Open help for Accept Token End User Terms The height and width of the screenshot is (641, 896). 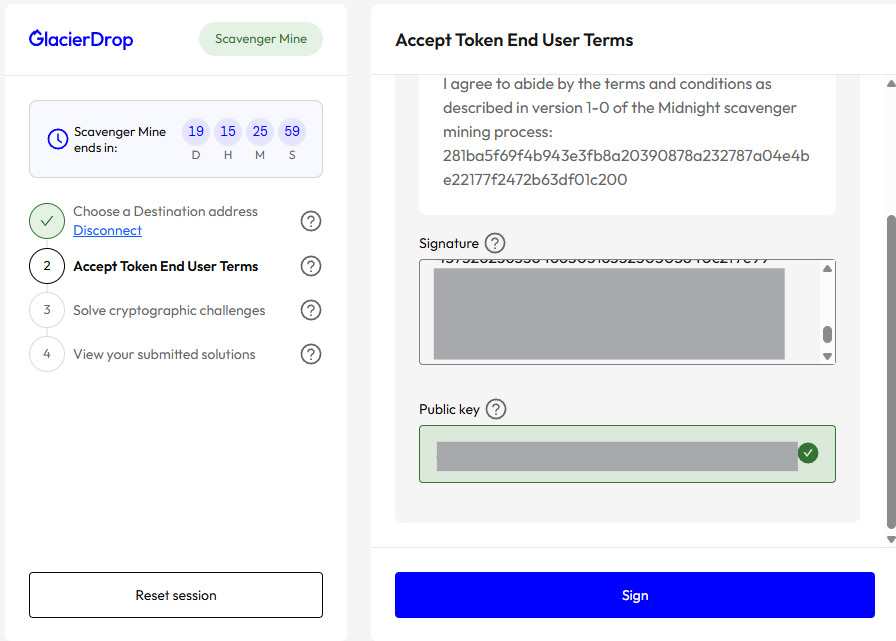pyautogui.click(x=311, y=266)
